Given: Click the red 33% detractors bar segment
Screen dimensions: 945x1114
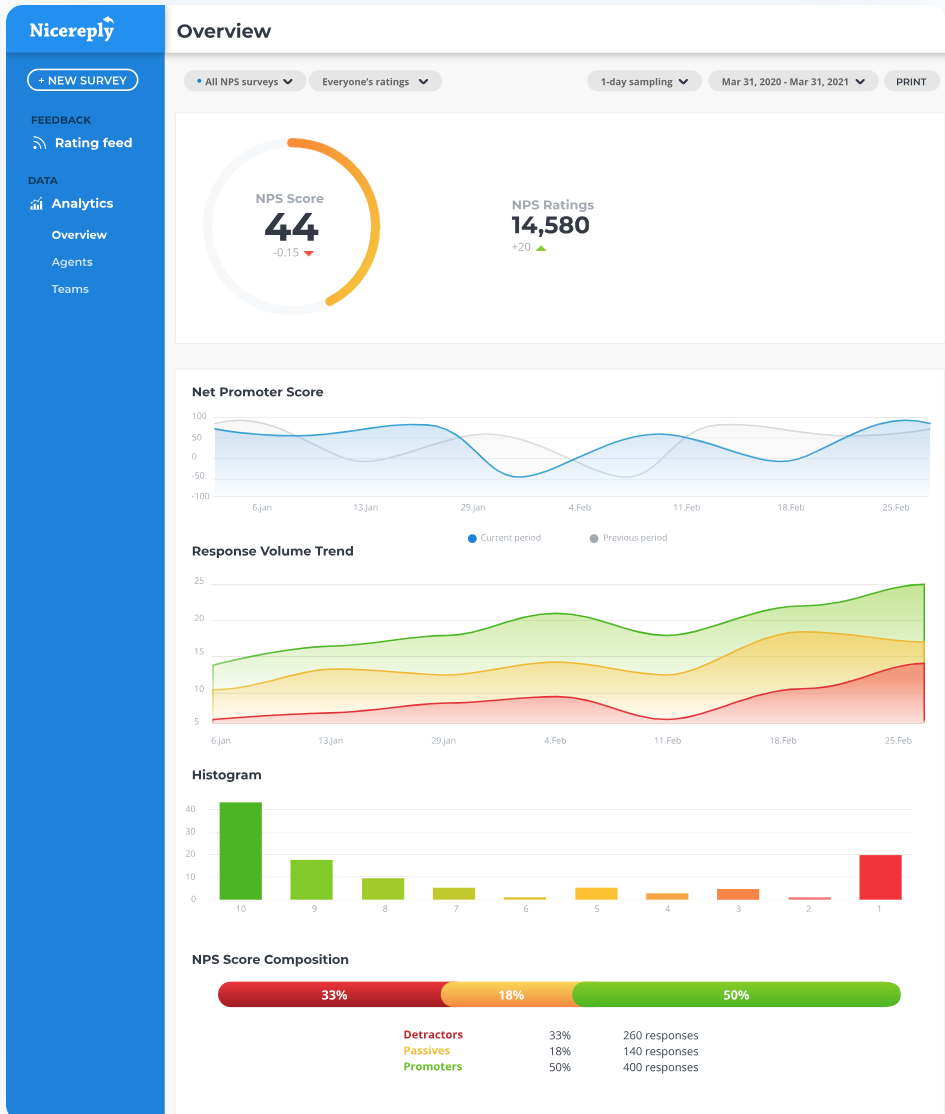Looking at the screenshot, I should (x=333, y=995).
